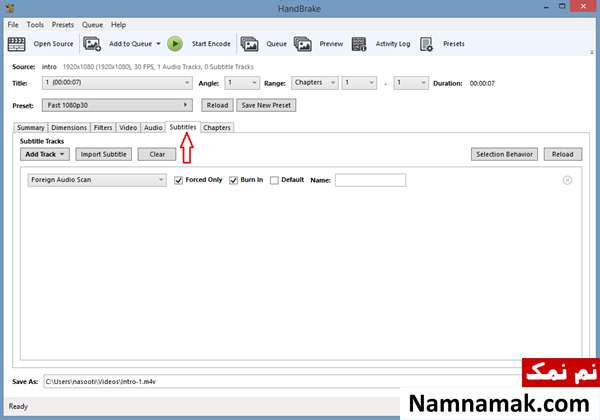Open the Fast 1080p30 preset selector
The height and width of the screenshot is (420, 600).
[x=117, y=105]
